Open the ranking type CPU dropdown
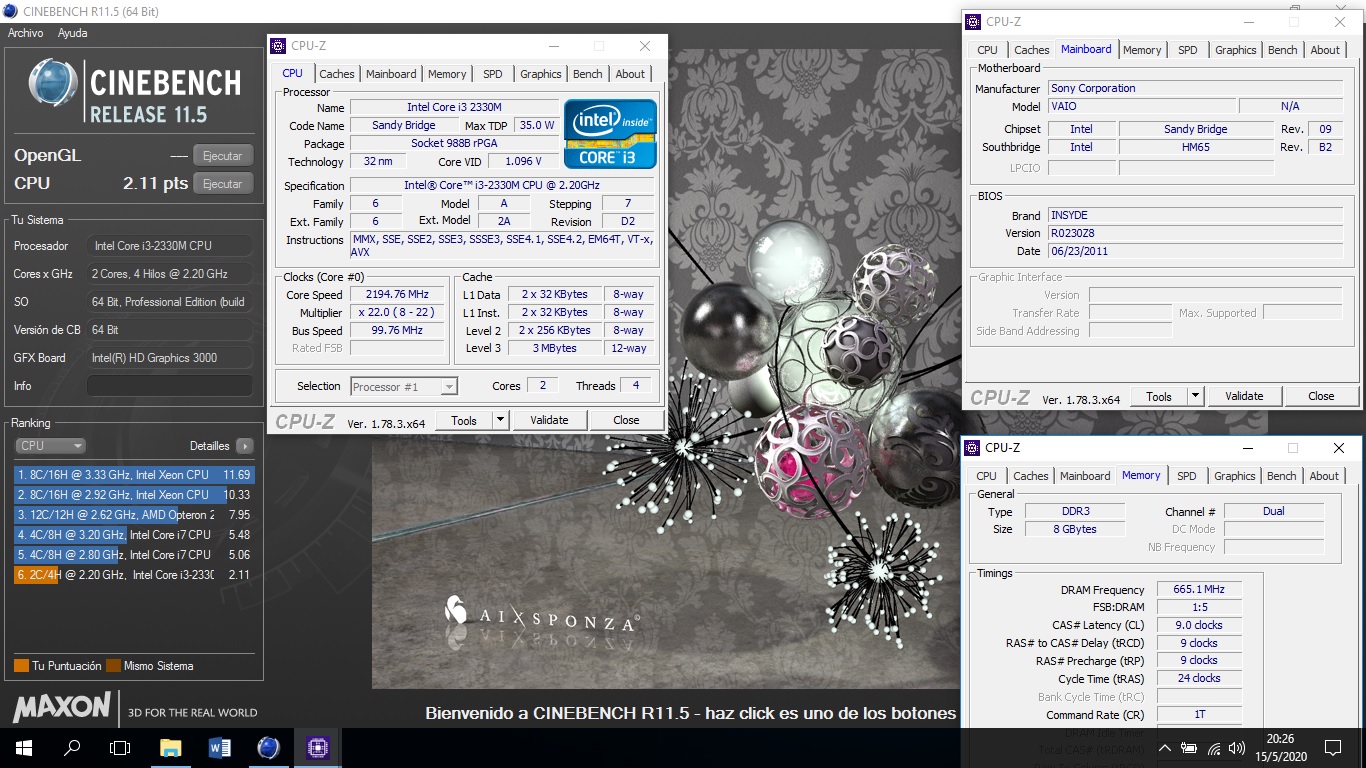1366x768 pixels. [x=50, y=446]
